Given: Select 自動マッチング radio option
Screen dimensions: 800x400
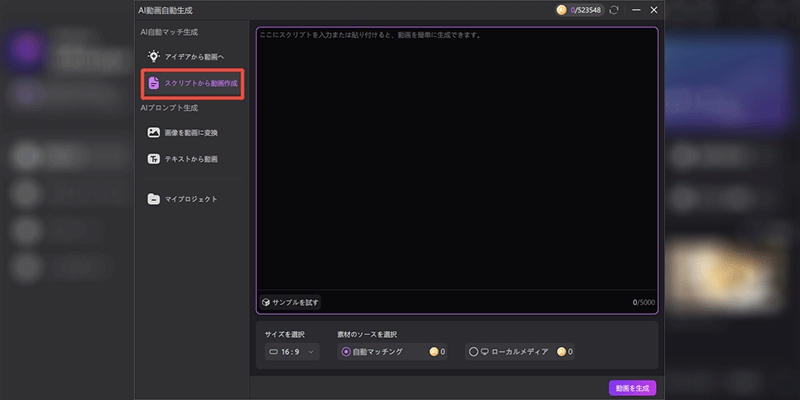Looking at the screenshot, I should pyautogui.click(x=346, y=352).
